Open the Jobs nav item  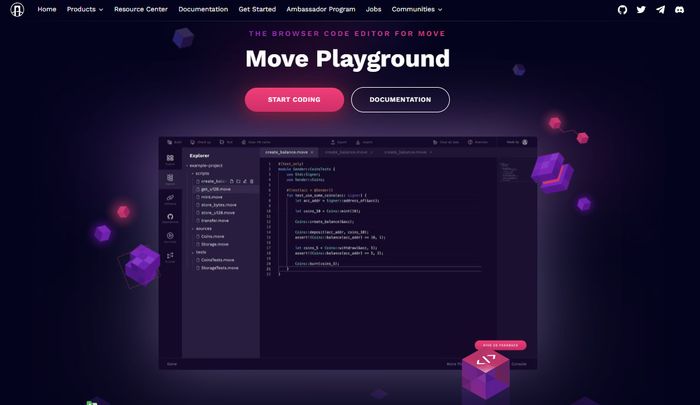click(x=373, y=9)
